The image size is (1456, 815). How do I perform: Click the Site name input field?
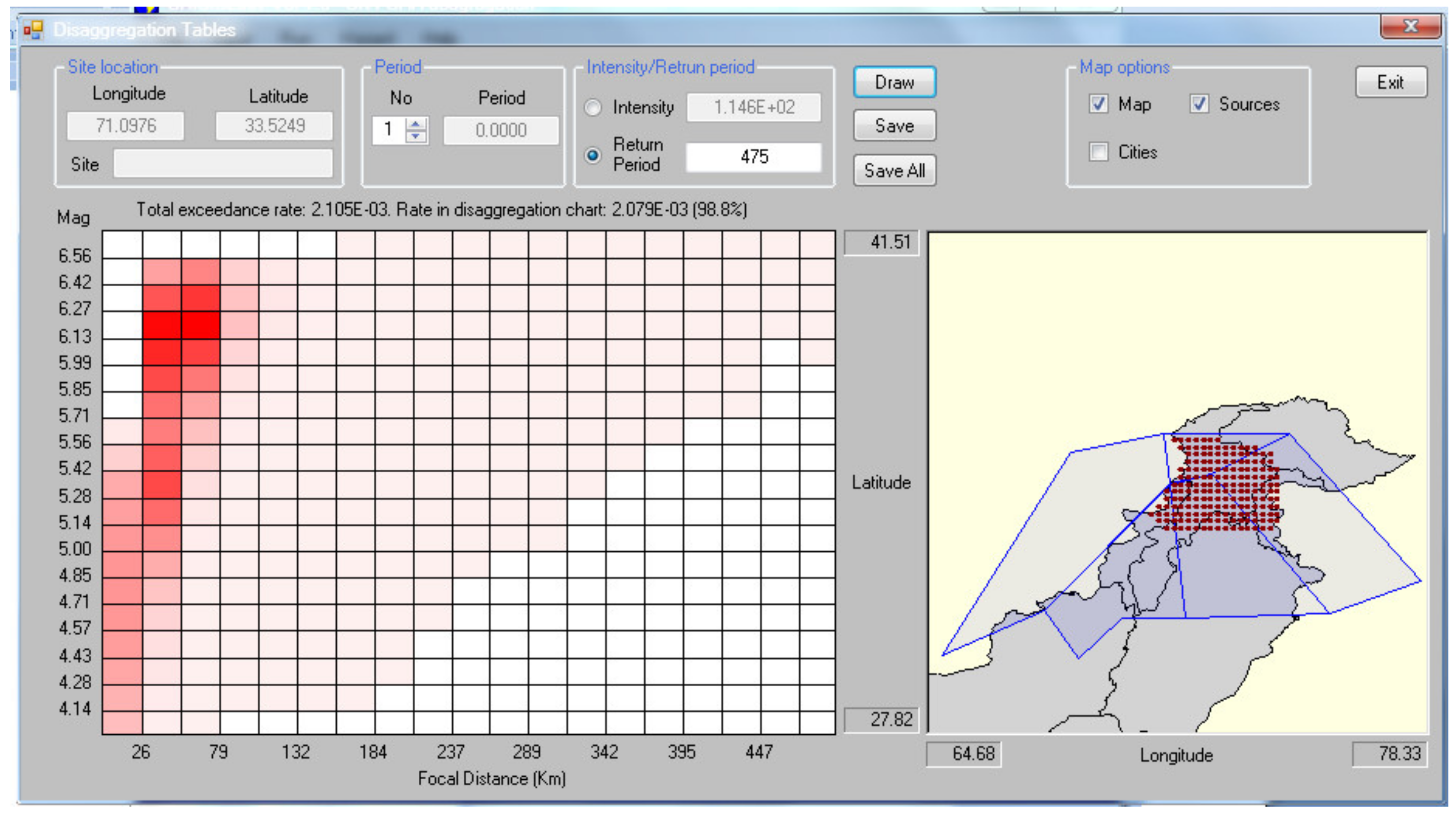223,164
